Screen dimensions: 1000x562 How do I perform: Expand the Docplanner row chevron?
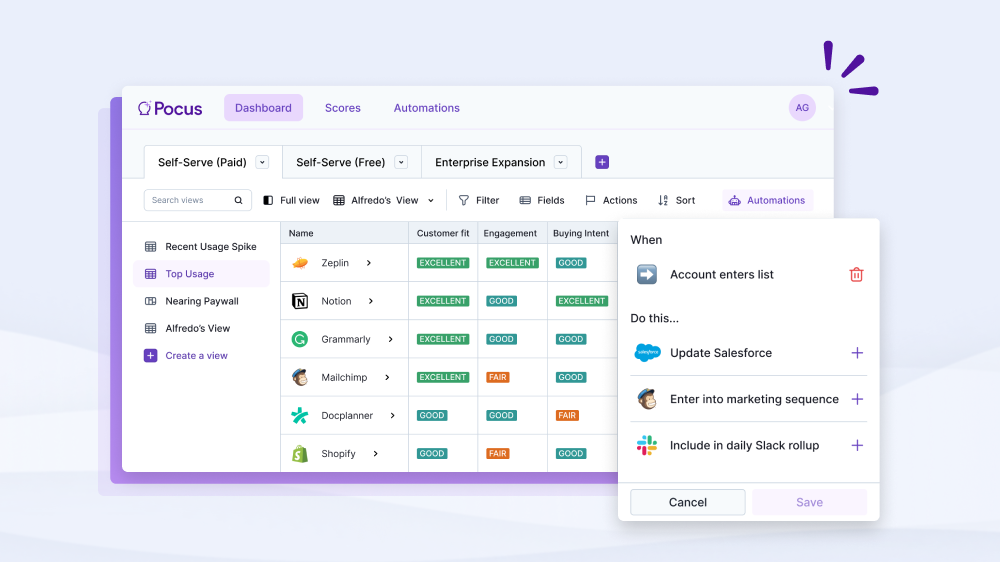392,415
